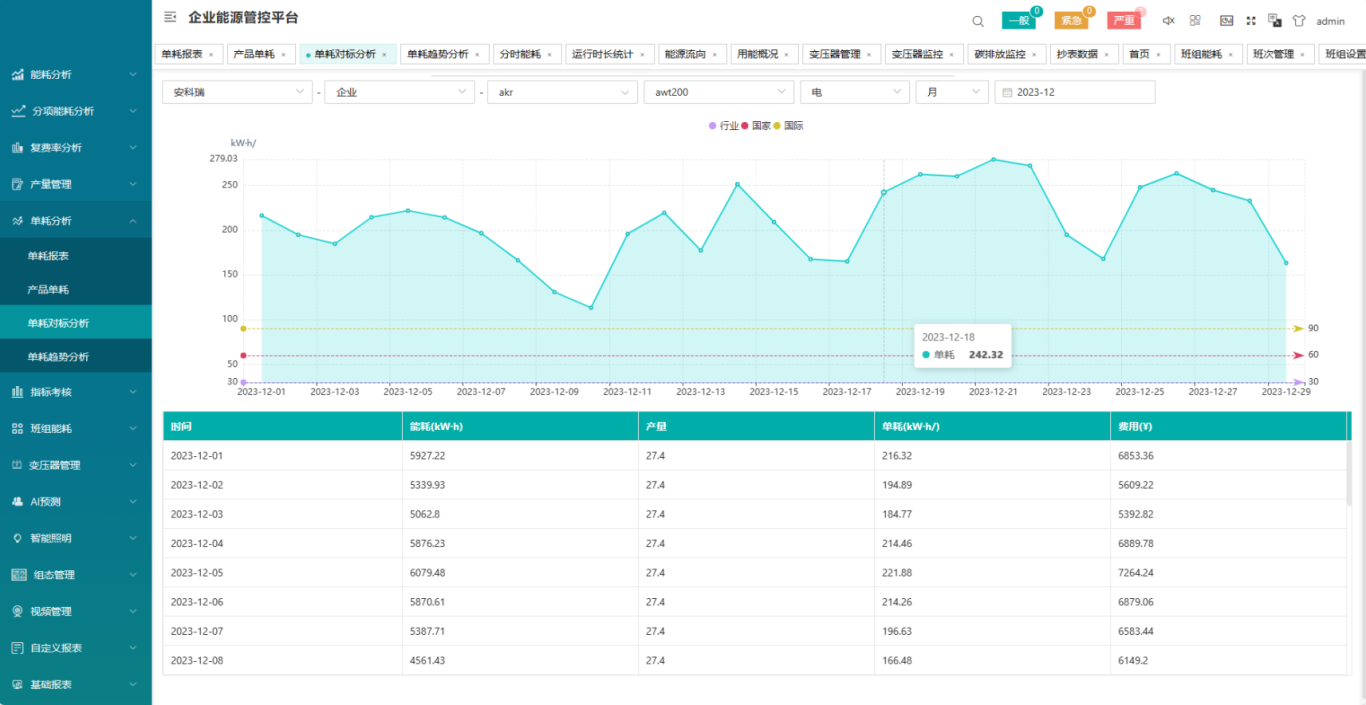Open the four-square grid/QR icon
This screenshot has height=705, width=1366.
[1195, 20]
